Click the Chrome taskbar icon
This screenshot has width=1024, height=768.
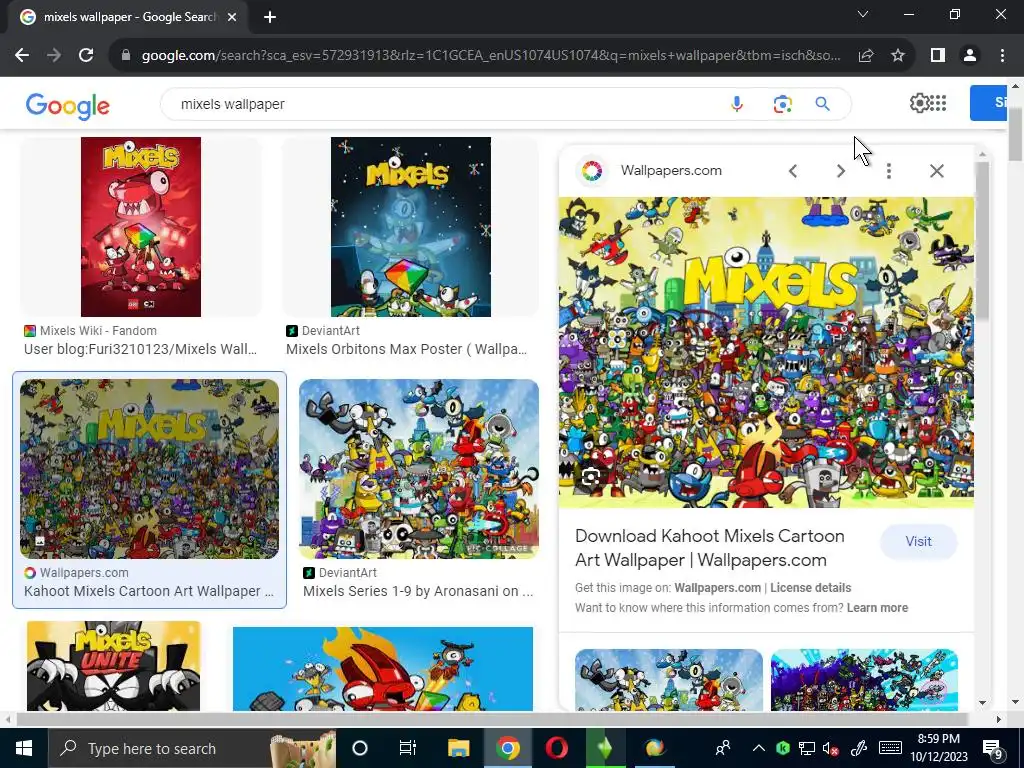click(507, 748)
